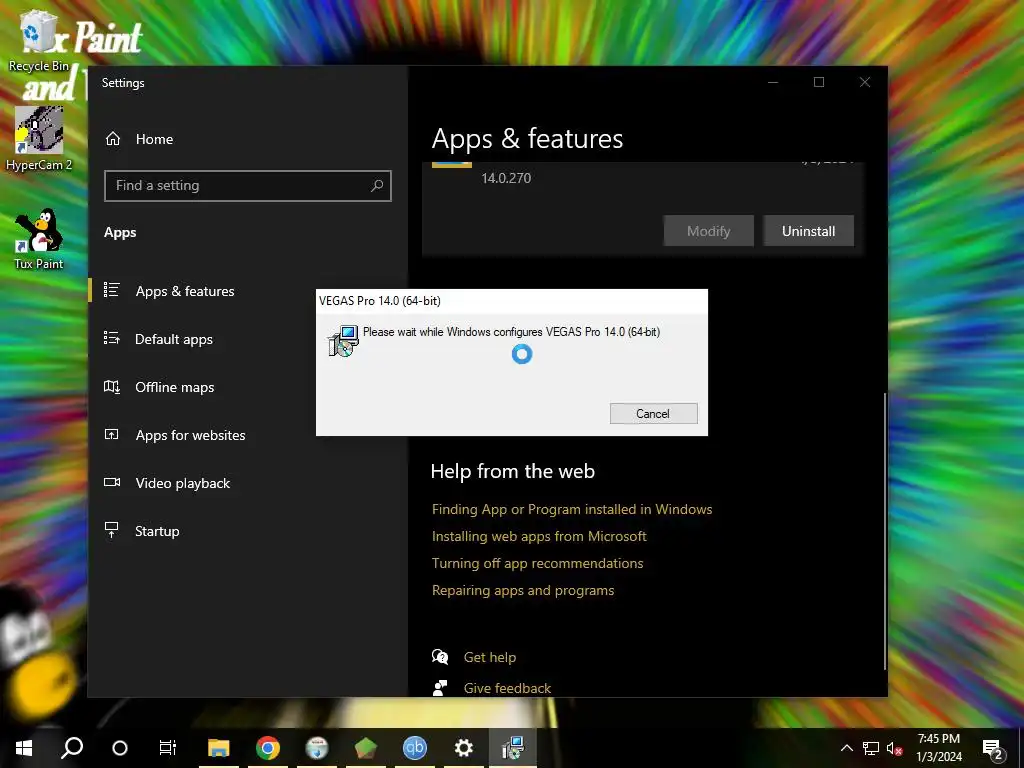Open Cortana from the taskbar
Screen dimensions: 1024x768
[120, 748]
